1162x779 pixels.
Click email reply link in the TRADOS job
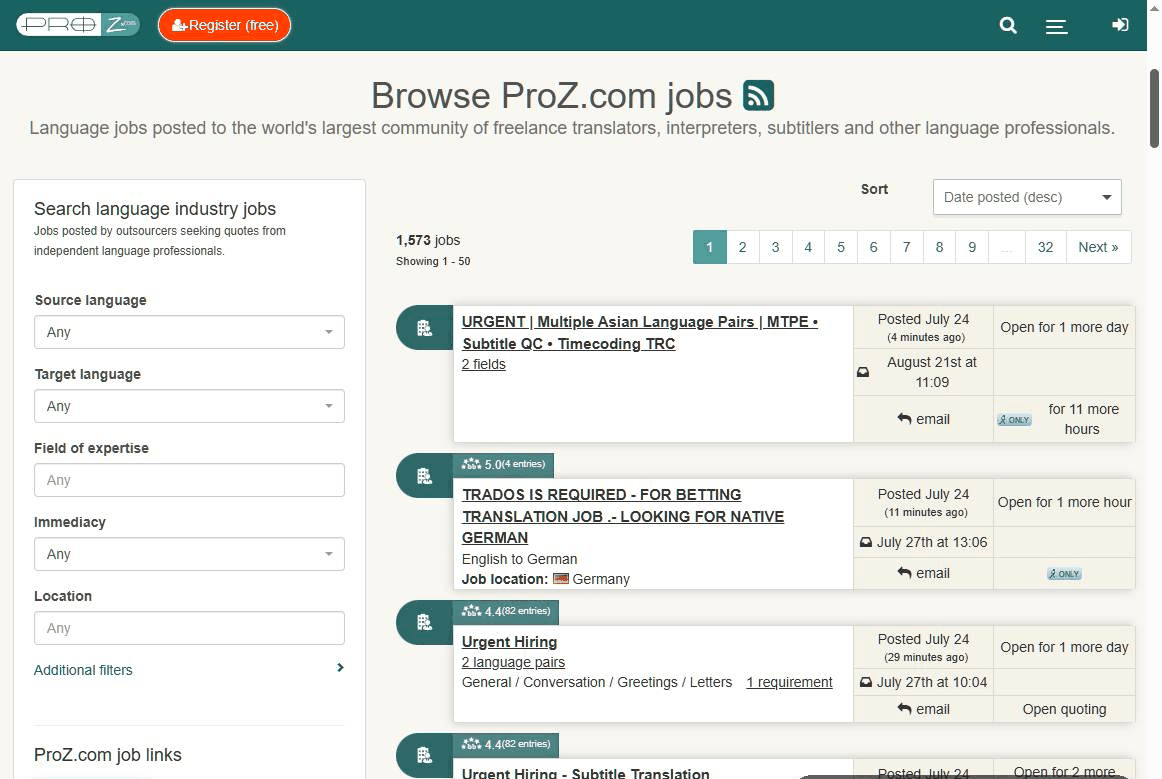coord(923,573)
